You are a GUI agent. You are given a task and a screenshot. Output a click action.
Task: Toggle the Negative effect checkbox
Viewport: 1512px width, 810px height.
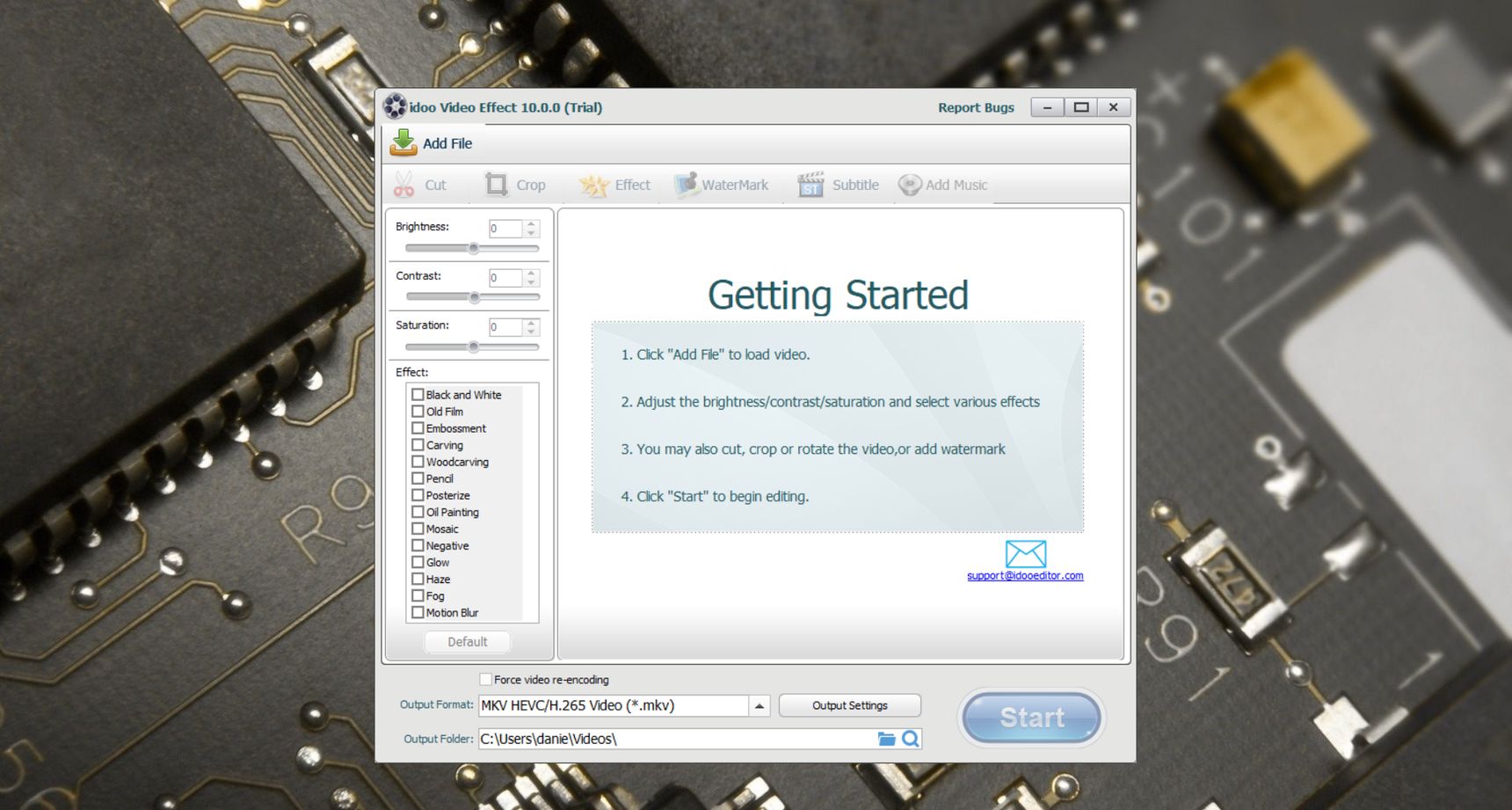418,545
